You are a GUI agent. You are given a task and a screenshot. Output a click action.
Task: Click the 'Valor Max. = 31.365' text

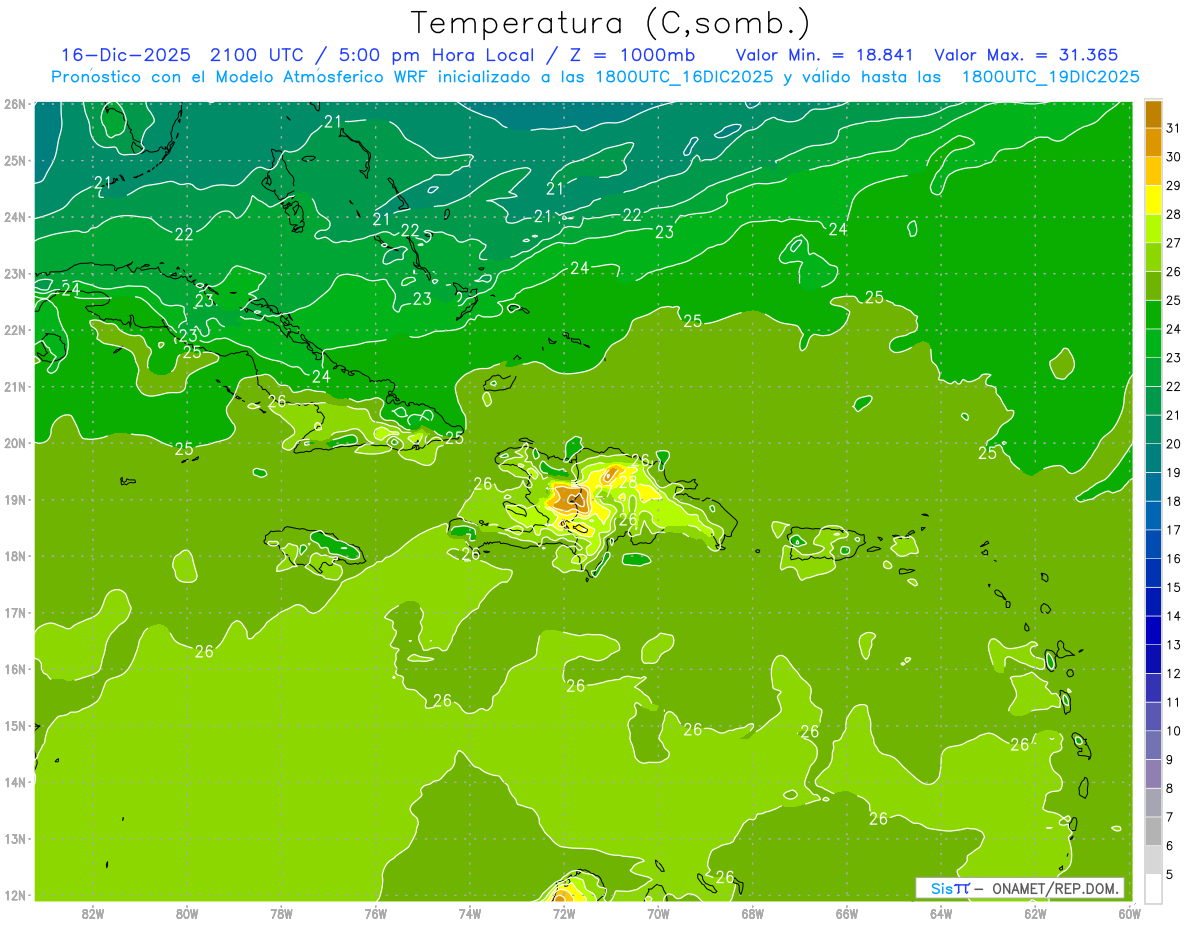tap(1026, 55)
